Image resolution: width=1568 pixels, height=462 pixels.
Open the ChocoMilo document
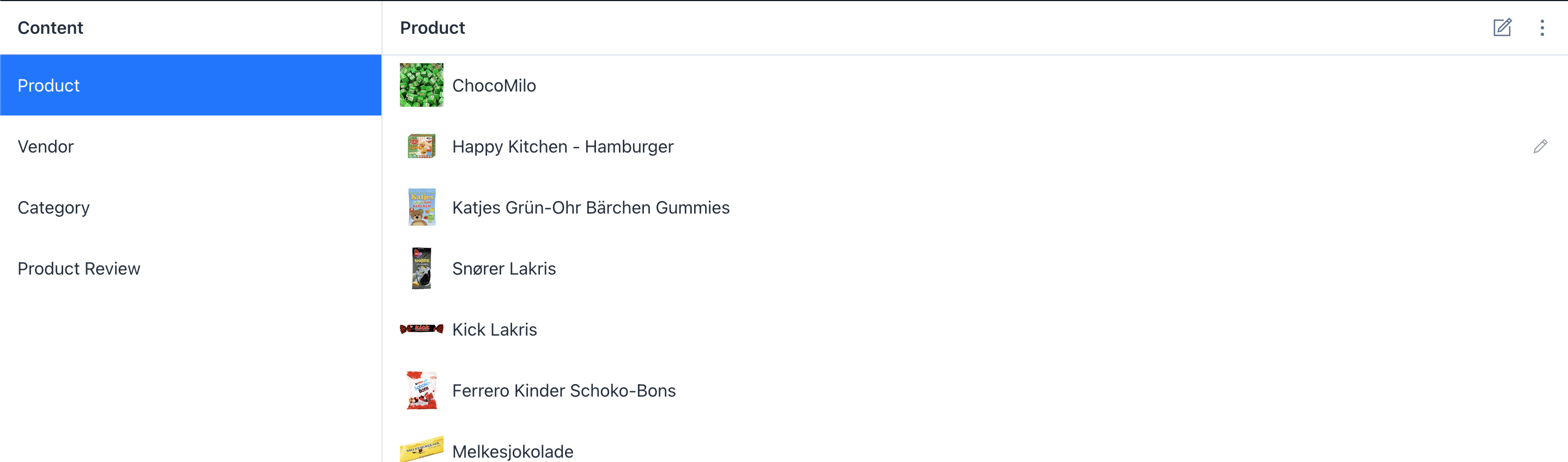pos(975,85)
